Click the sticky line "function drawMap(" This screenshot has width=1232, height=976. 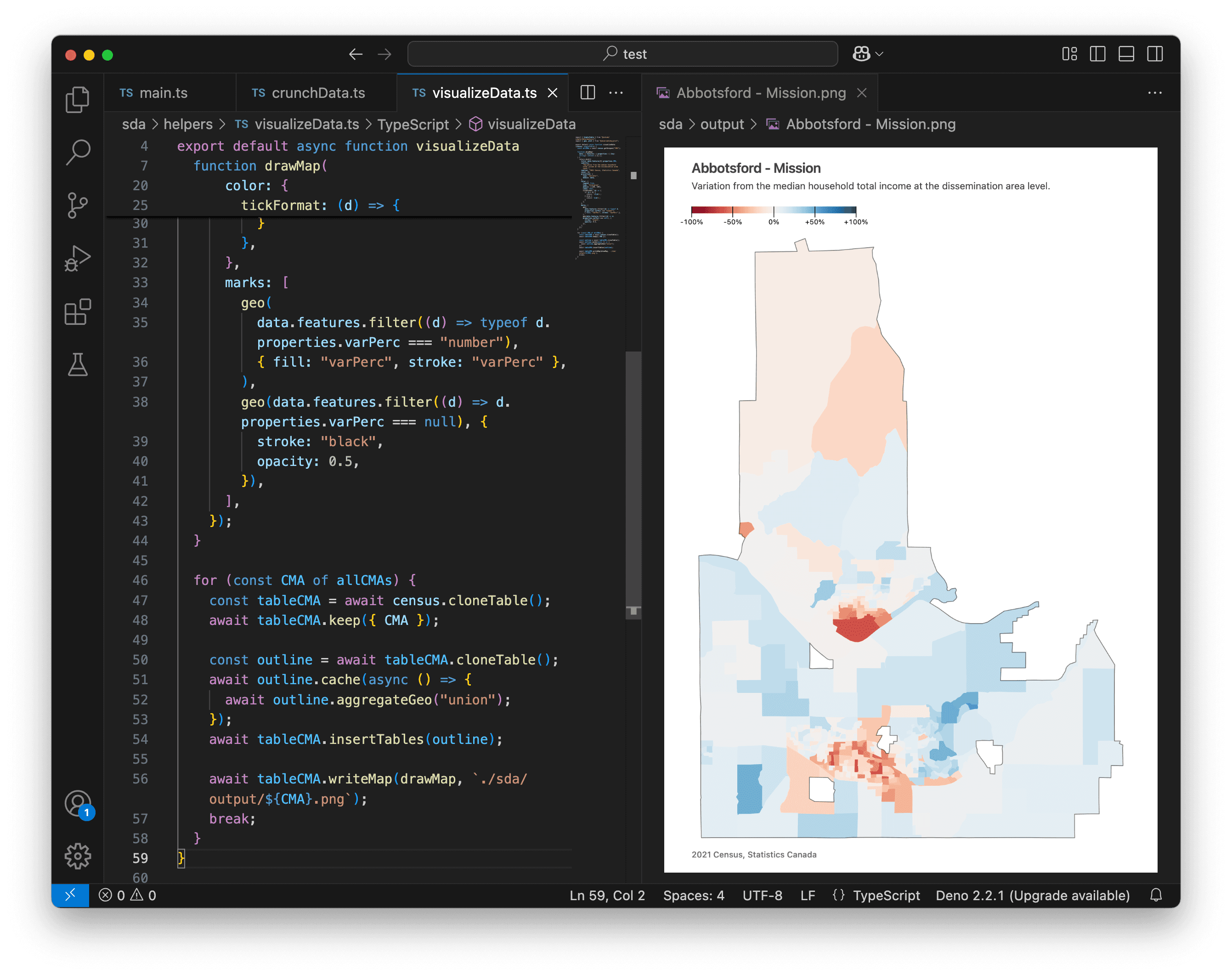(260, 166)
